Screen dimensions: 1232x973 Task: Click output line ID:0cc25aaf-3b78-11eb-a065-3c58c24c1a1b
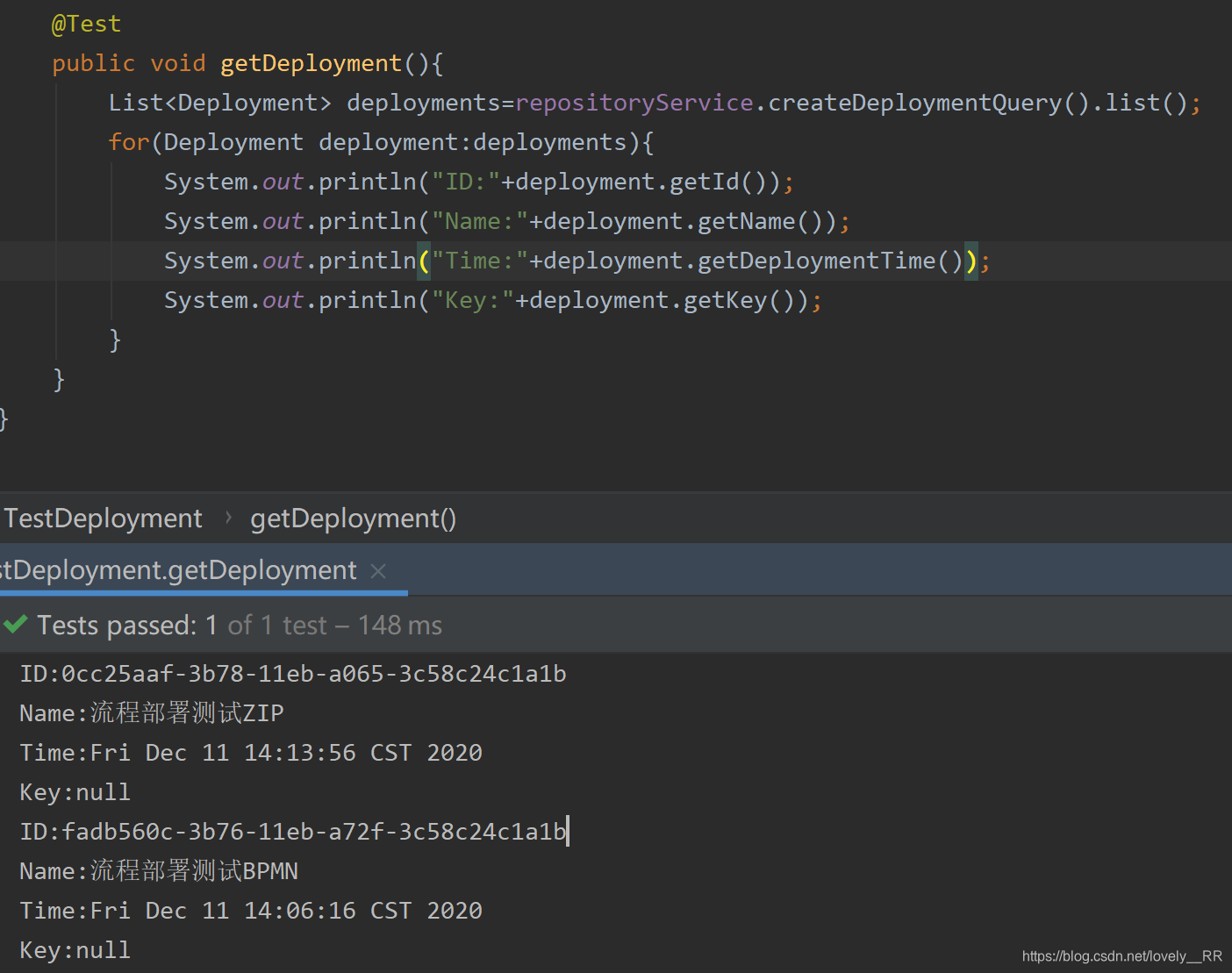click(x=293, y=674)
